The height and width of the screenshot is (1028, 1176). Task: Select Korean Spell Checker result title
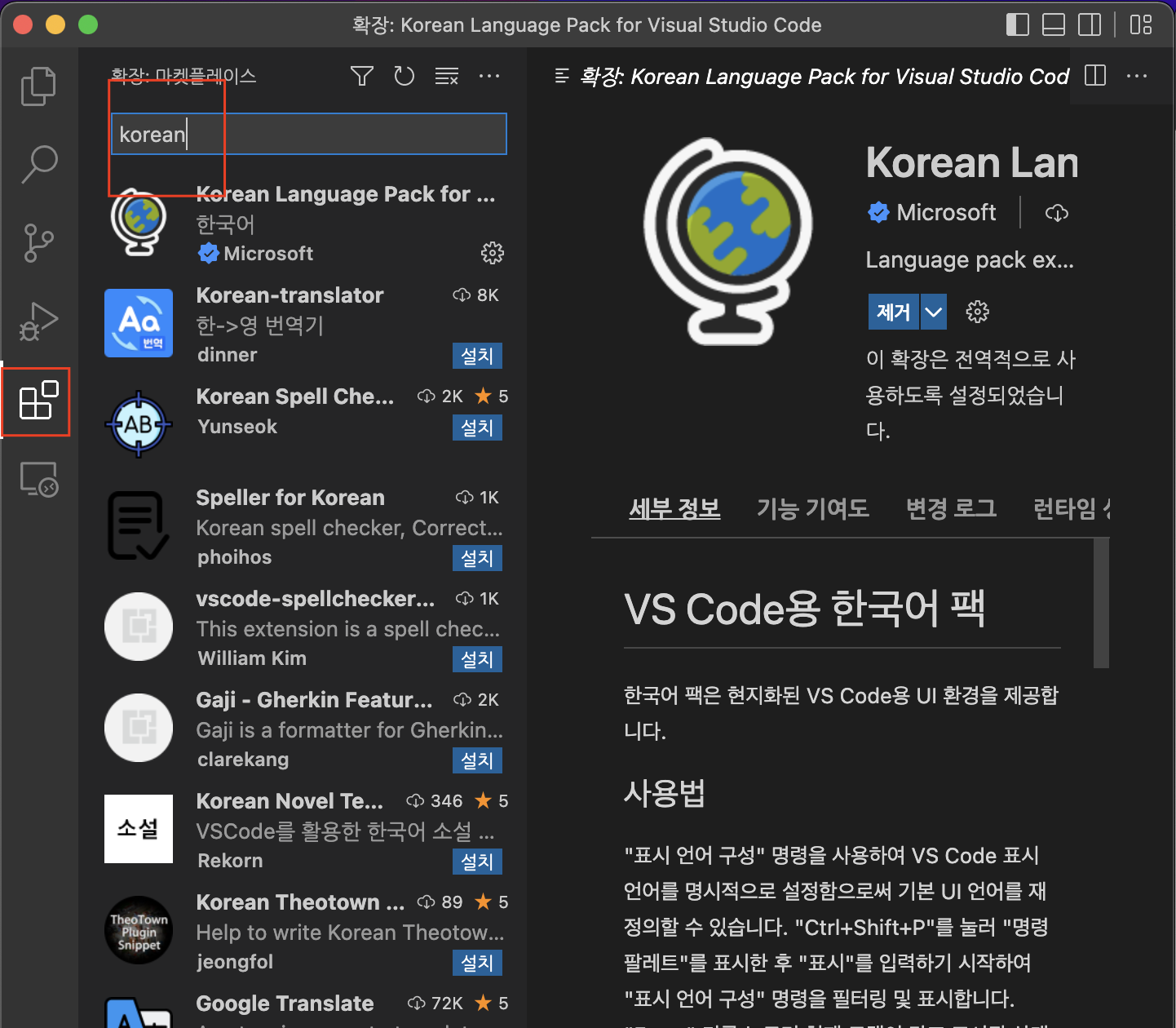[x=295, y=397]
